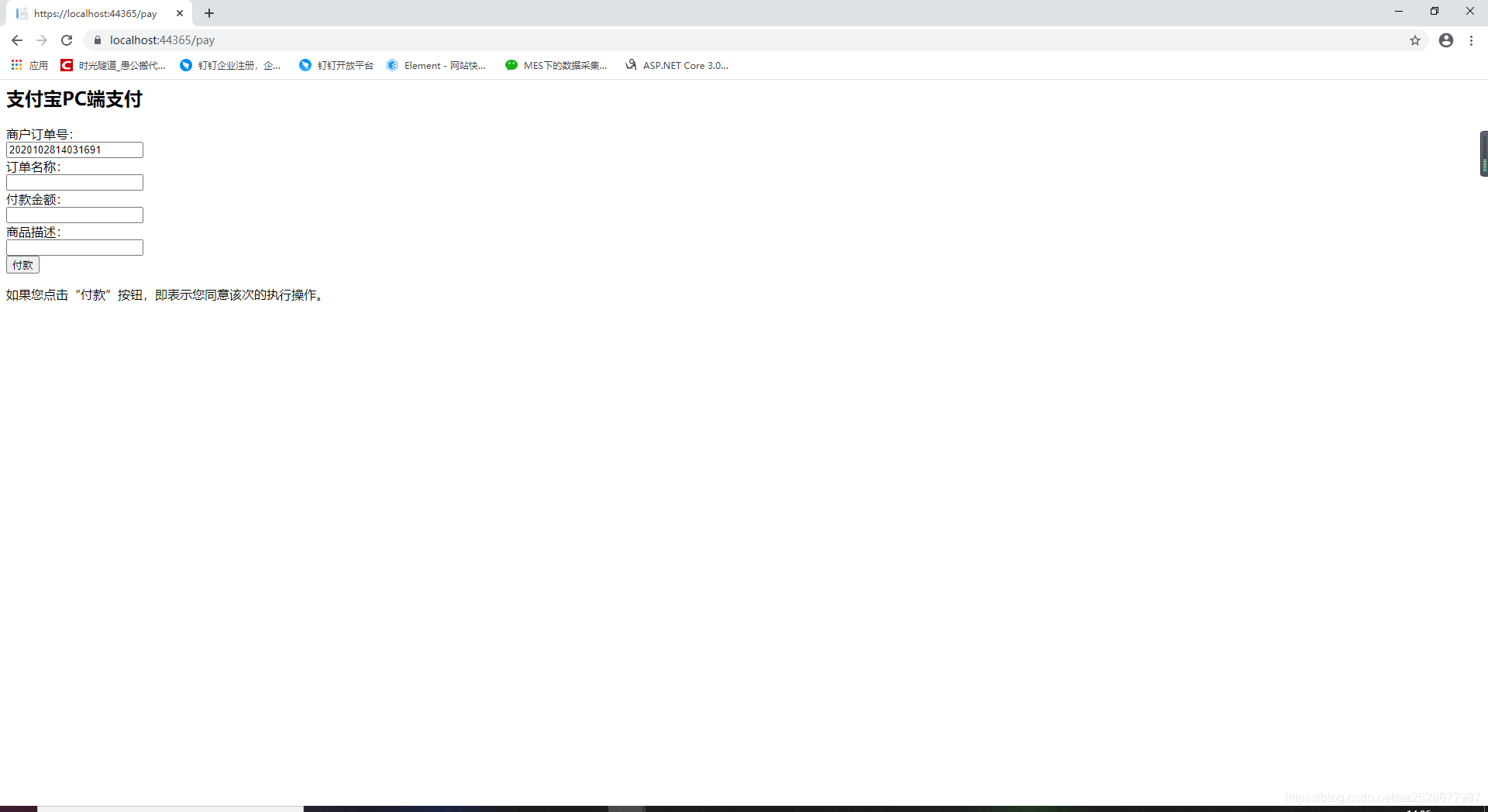Open ASP.NET Core 3.0 bookmark
This screenshot has height=812, width=1488.
677,65
